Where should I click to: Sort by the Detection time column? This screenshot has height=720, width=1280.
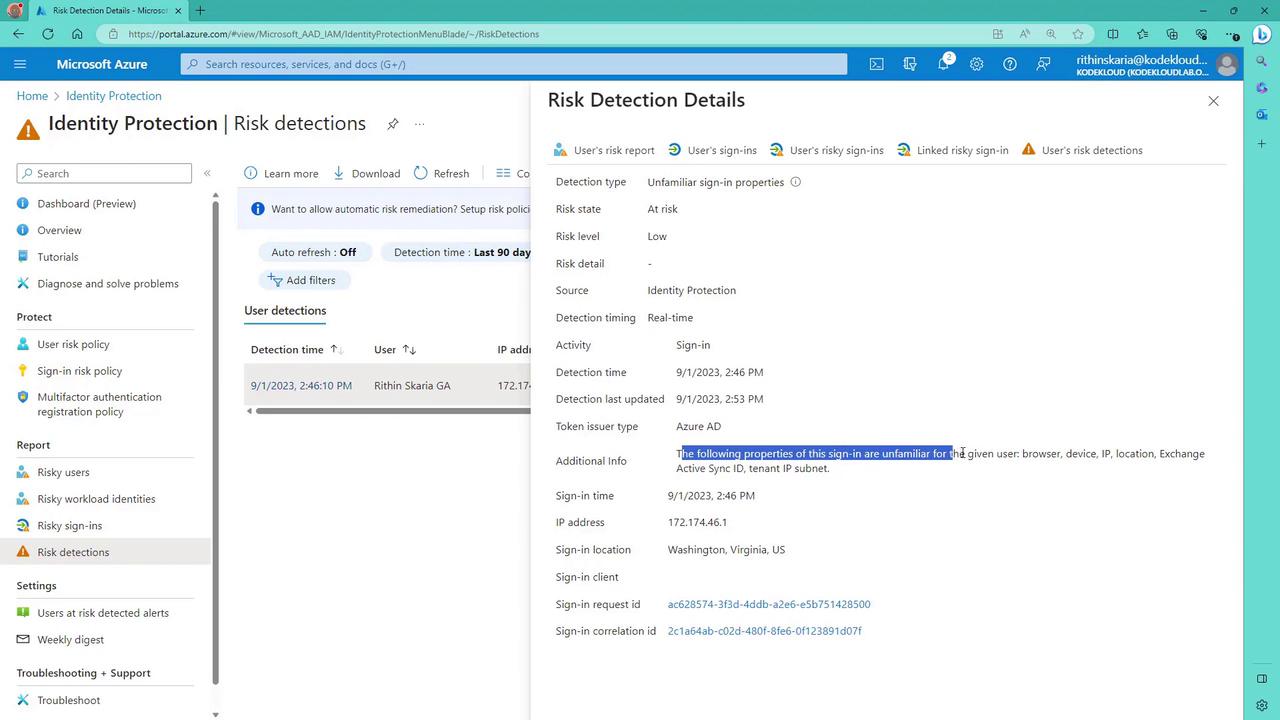[296, 350]
